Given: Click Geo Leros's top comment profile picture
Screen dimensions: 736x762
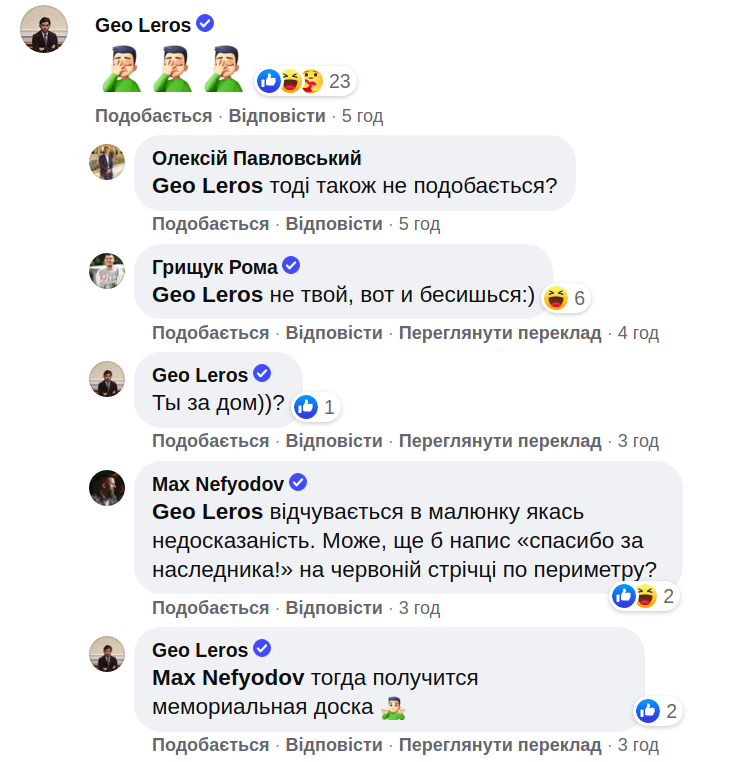Looking at the screenshot, I should click(x=44, y=29).
